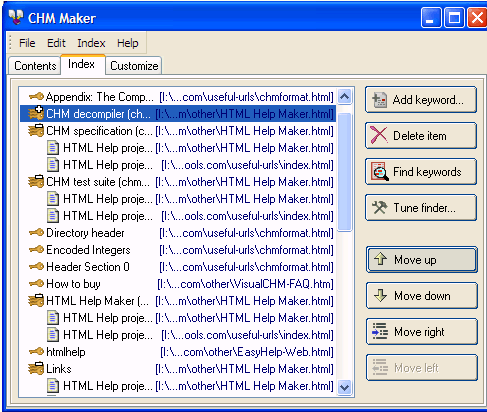The width and height of the screenshot is (487, 412).
Task: Click the hammer icon on Tune finder...
Action: 380,207
